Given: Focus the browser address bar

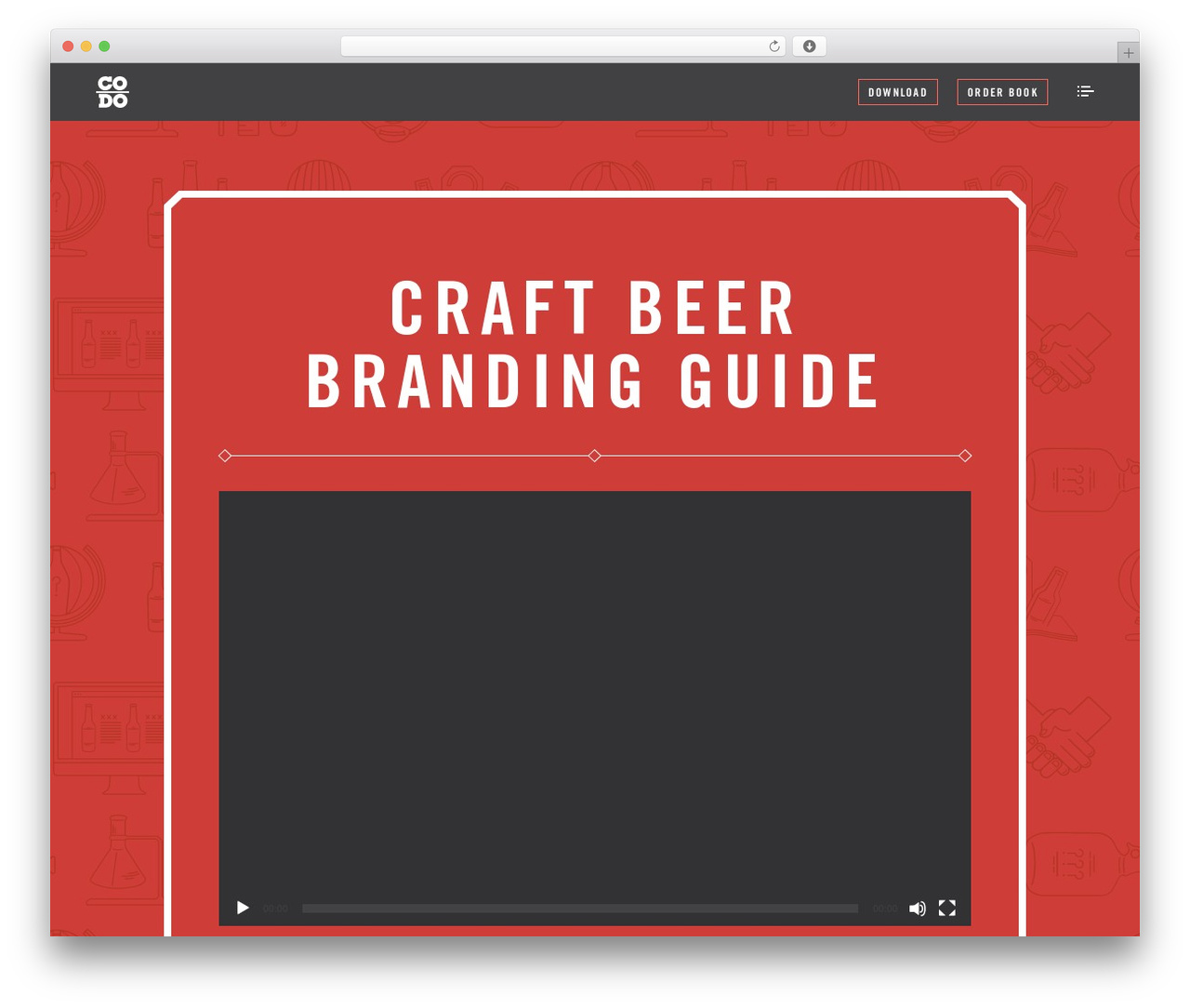Looking at the screenshot, I should pyautogui.click(x=563, y=46).
